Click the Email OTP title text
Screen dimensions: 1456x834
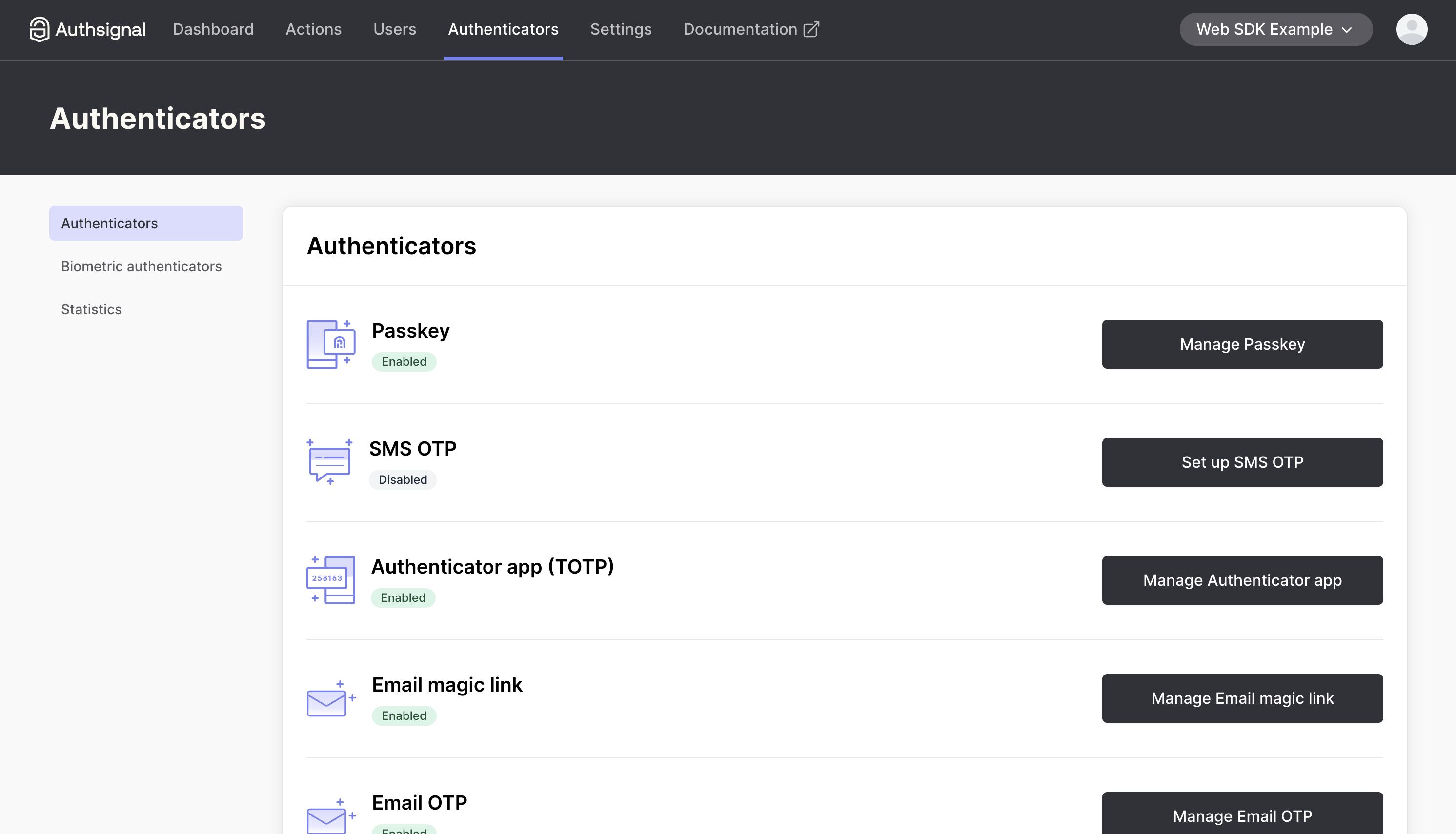pos(419,802)
